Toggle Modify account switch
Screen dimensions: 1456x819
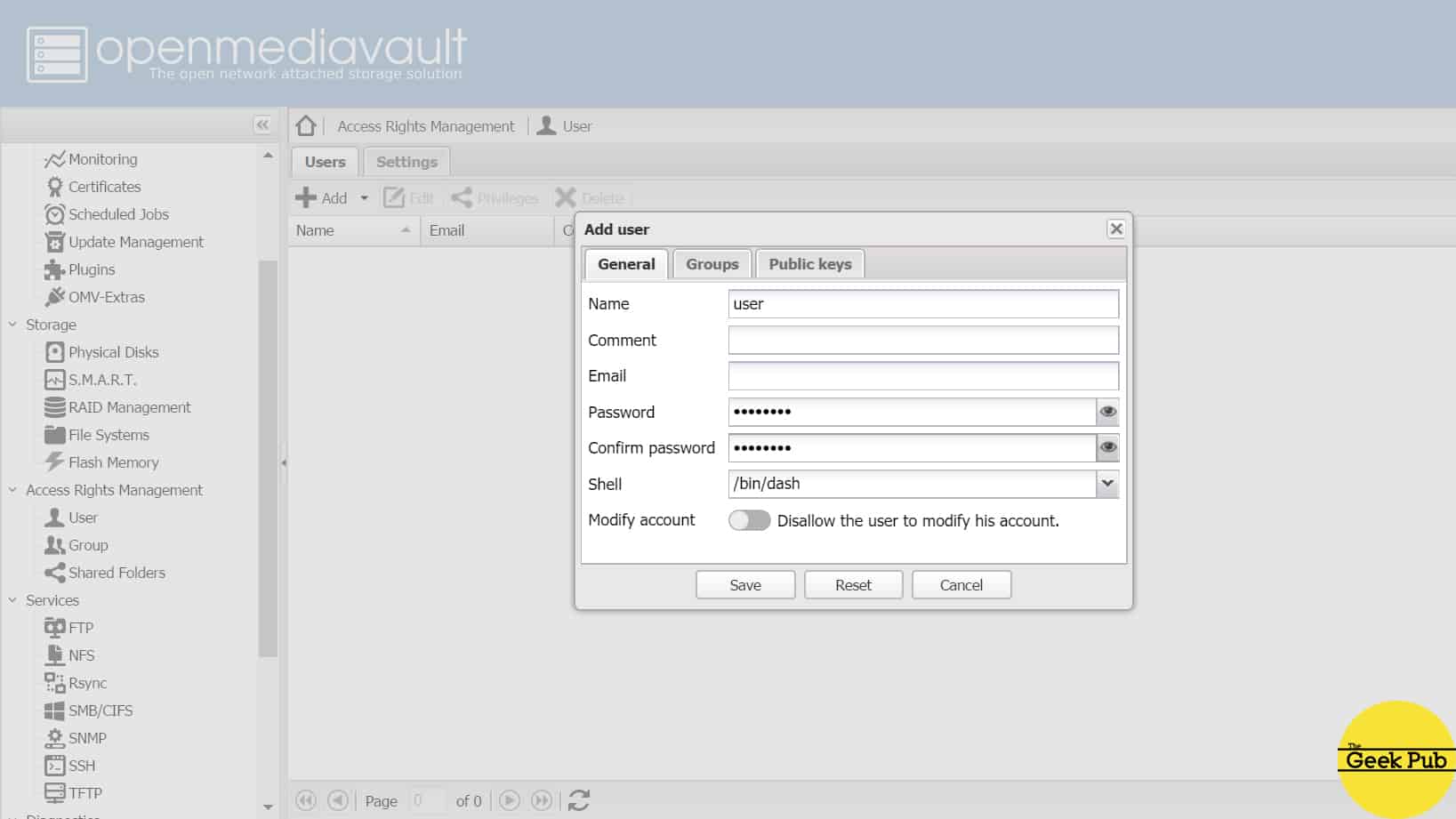749,520
